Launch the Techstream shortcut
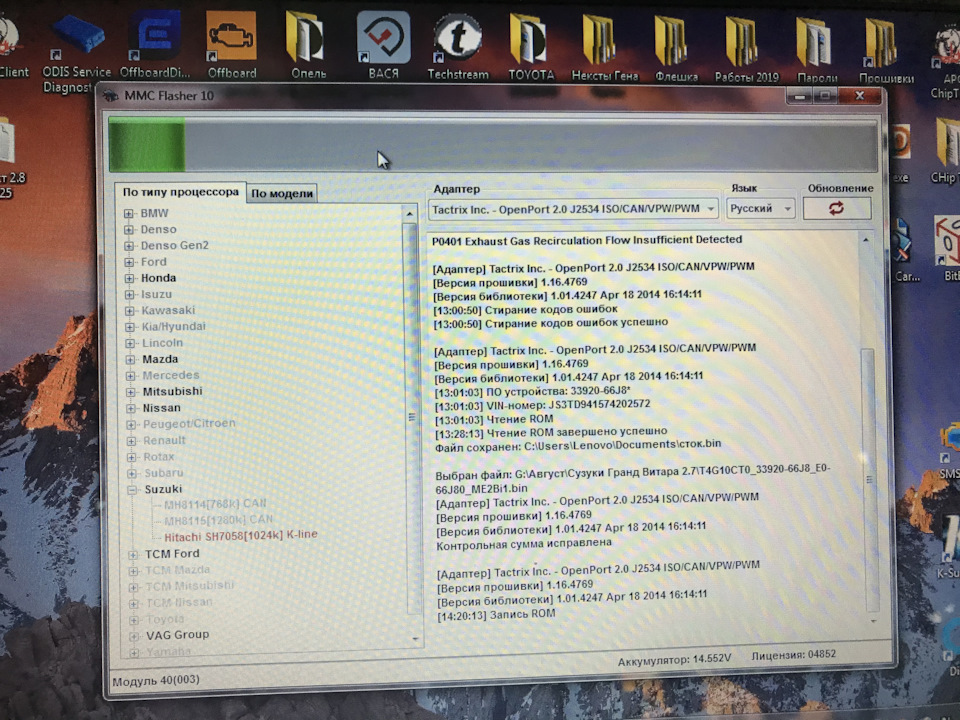The width and height of the screenshot is (960, 720). (458, 46)
